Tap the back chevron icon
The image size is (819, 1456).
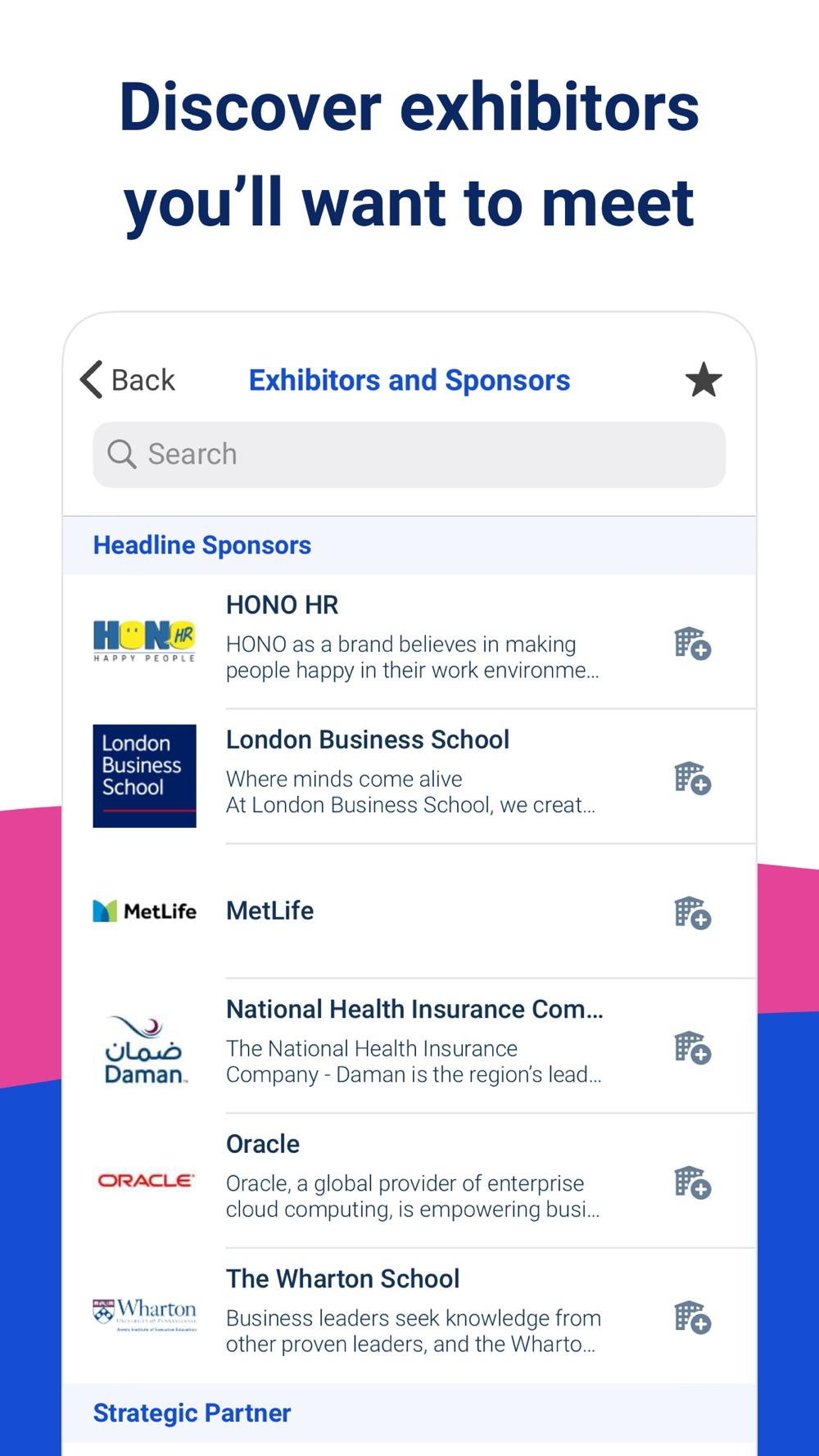92,380
